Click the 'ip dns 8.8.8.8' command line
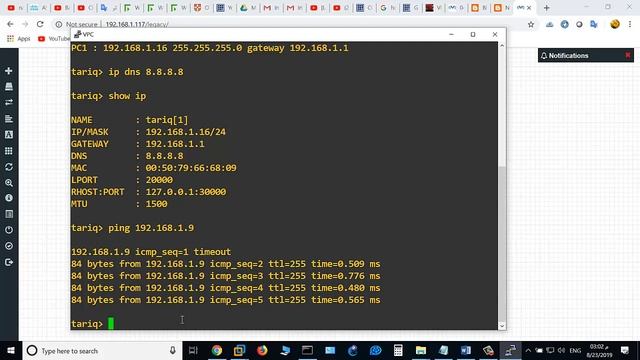 [x=127, y=72]
